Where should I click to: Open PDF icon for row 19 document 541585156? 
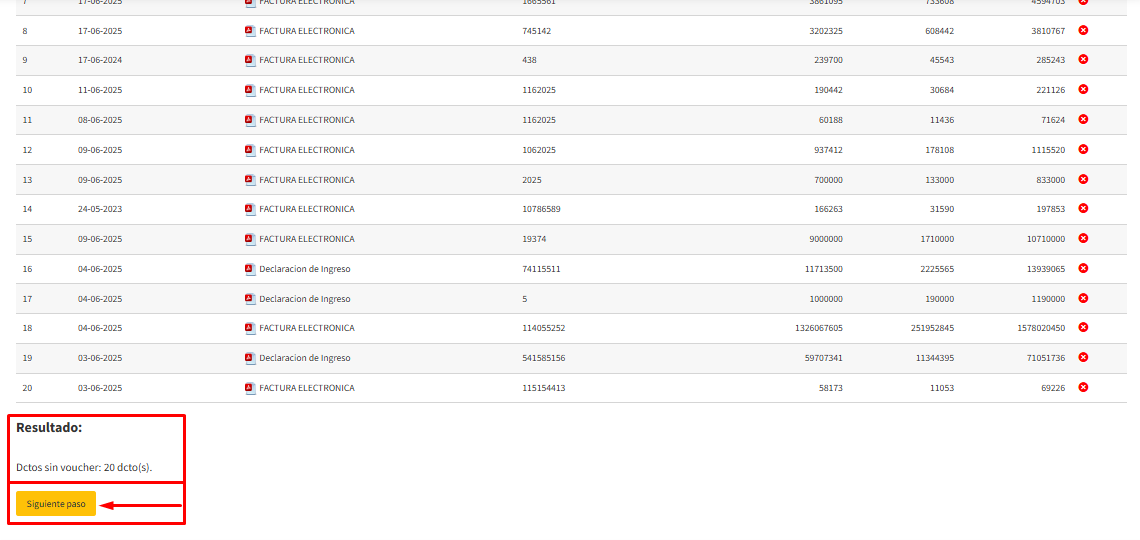(x=250, y=358)
